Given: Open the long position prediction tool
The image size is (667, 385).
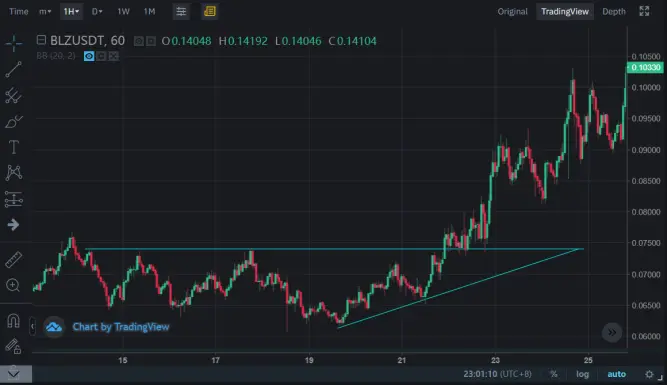Looking at the screenshot, I should (x=14, y=199).
